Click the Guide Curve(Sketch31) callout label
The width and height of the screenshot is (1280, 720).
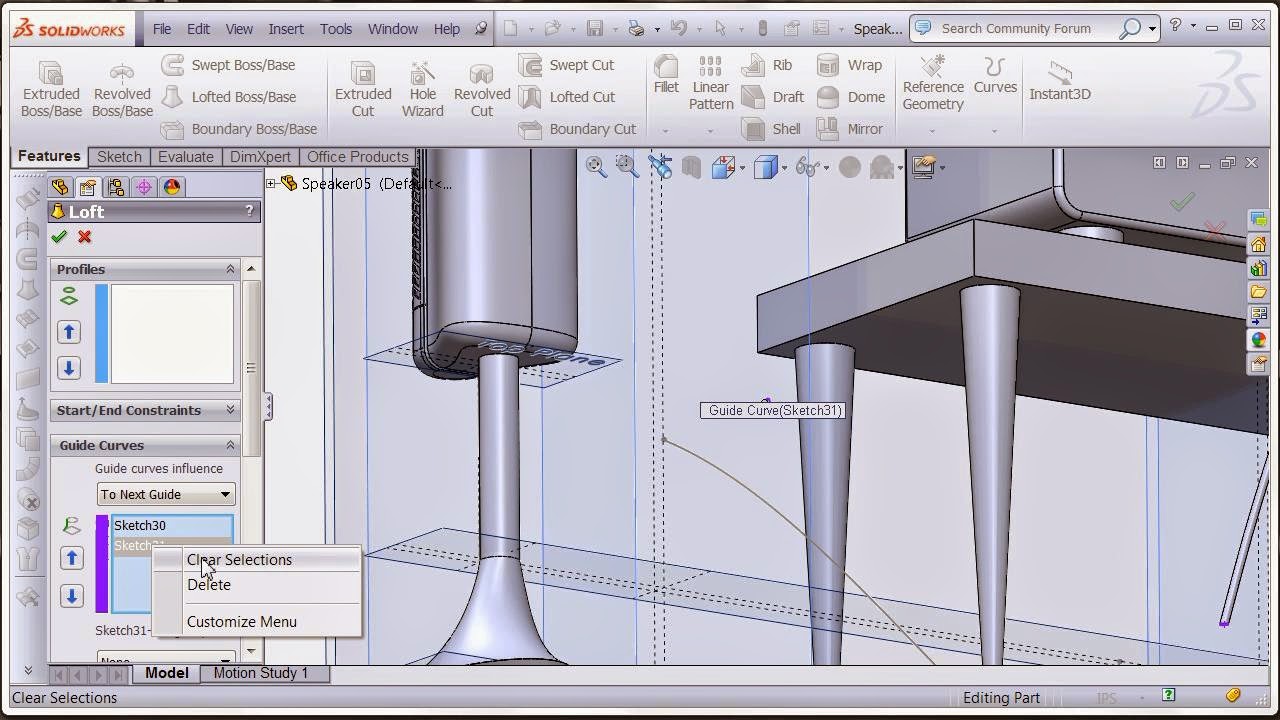pyautogui.click(x=774, y=410)
